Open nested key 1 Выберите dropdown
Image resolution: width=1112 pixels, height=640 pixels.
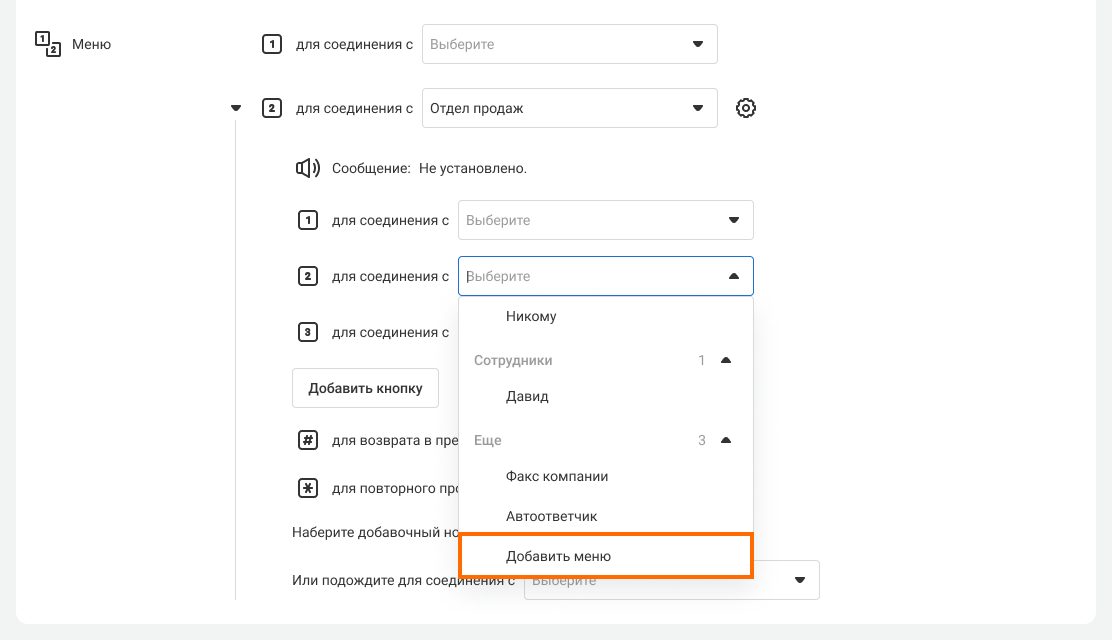pyautogui.click(x=606, y=220)
